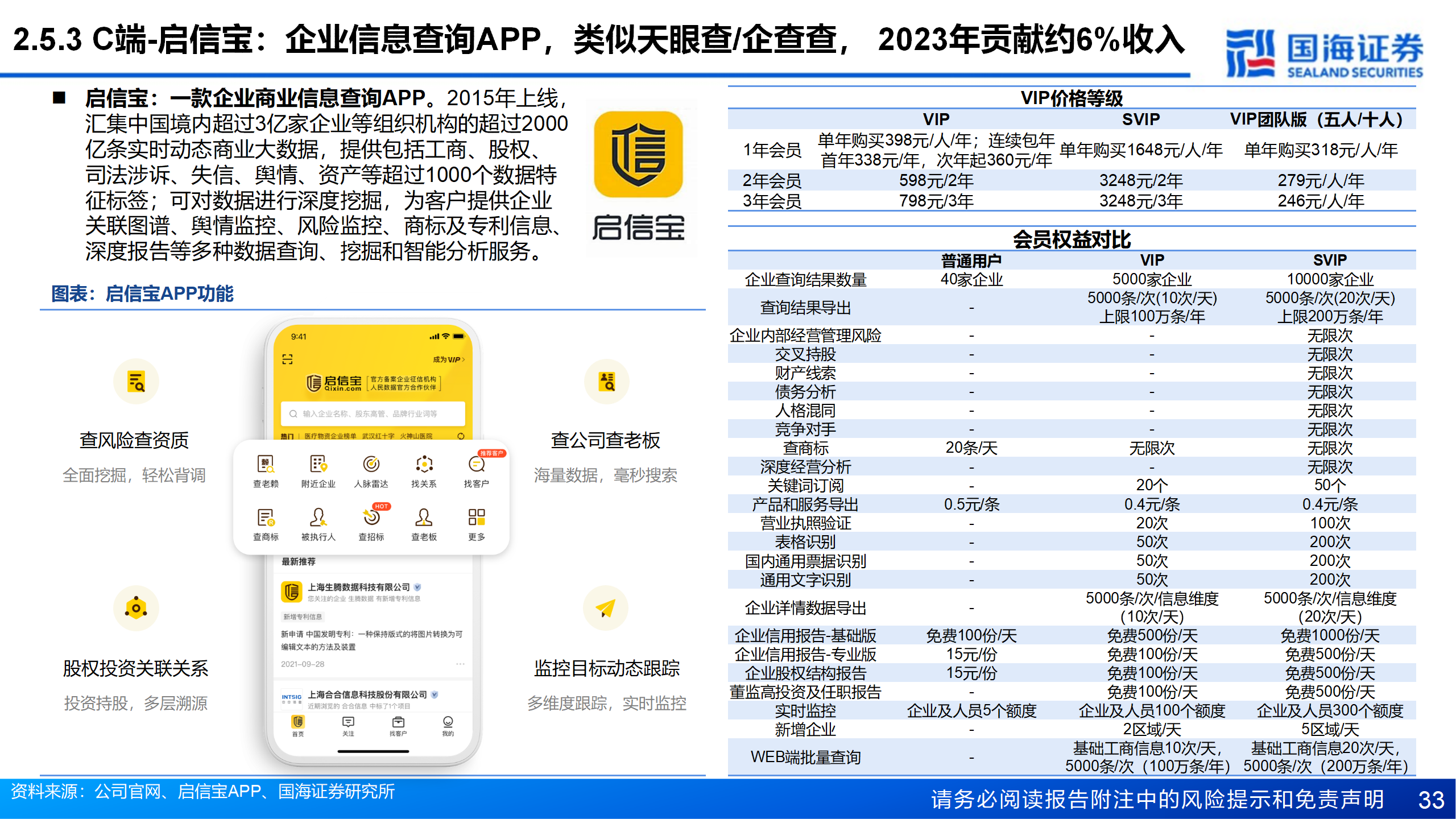Tap the 附近企业 icon in phone mockup
The height and width of the screenshot is (819, 1456).
(x=318, y=464)
